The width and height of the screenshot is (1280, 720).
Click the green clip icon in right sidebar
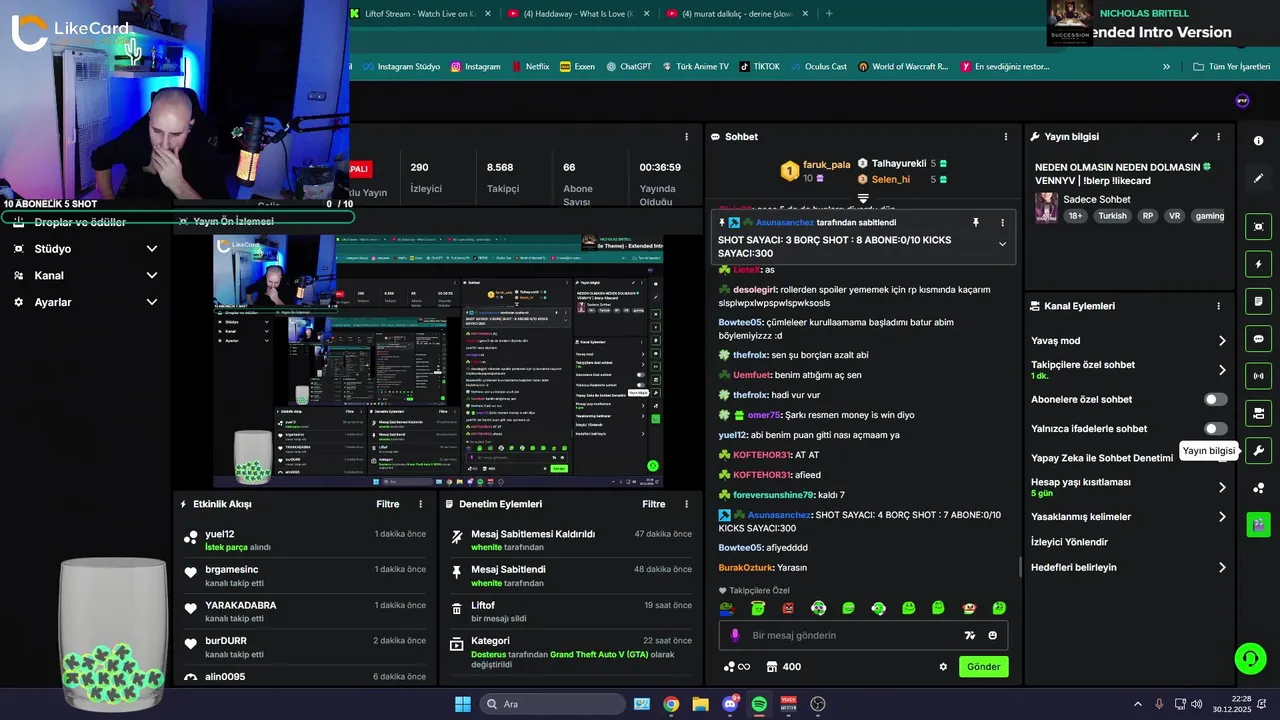[x=1258, y=524]
